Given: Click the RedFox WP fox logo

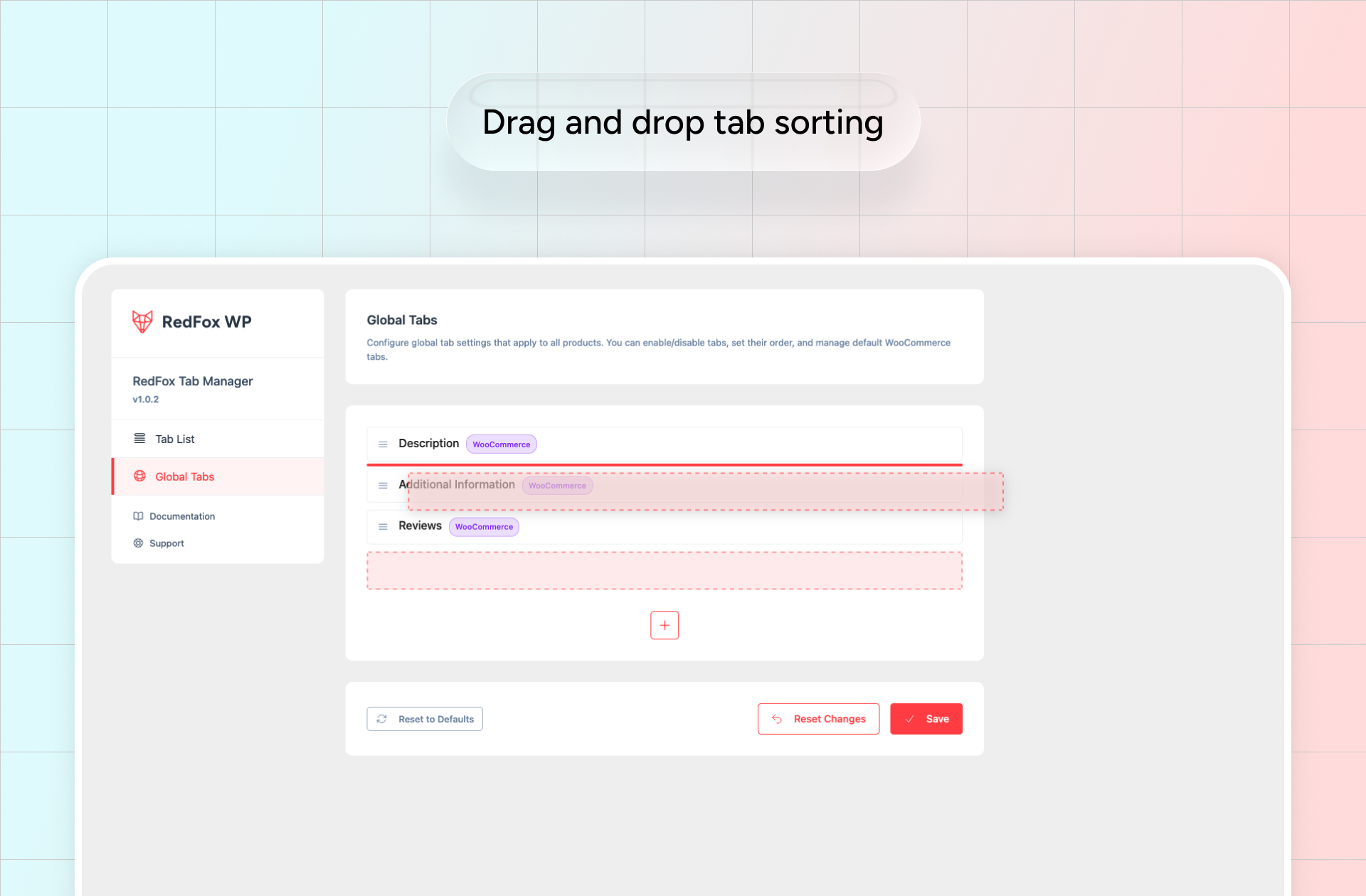Looking at the screenshot, I should click(142, 321).
